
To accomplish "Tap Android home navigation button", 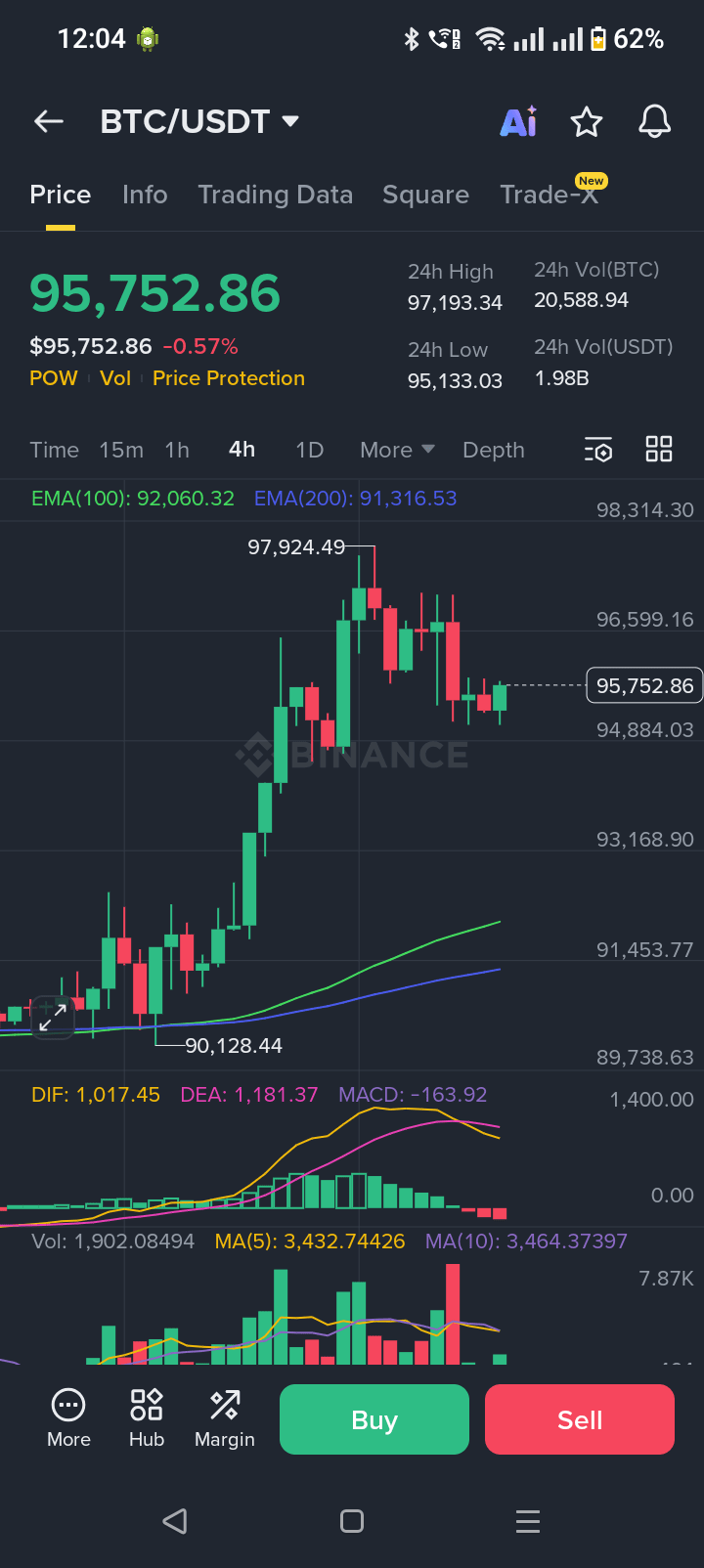I will pos(352,1521).
